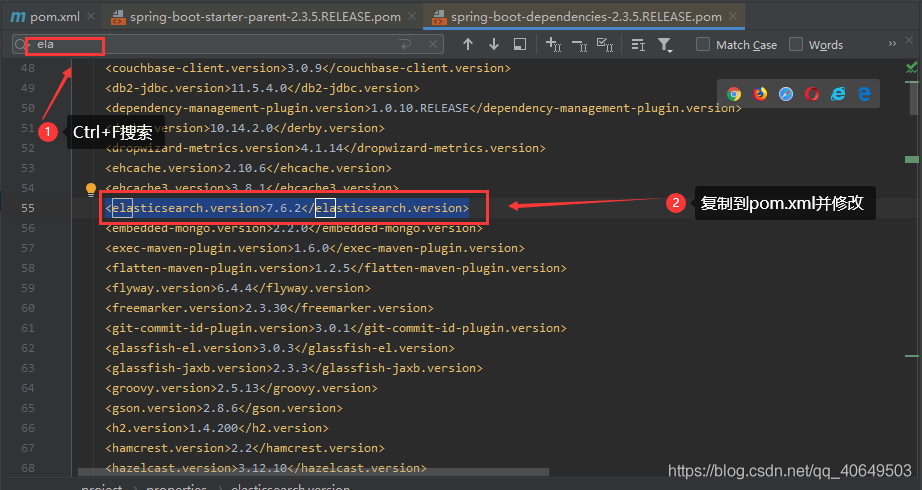
Task: Click line number 48 in gutter
Action: pyautogui.click(x=28, y=68)
